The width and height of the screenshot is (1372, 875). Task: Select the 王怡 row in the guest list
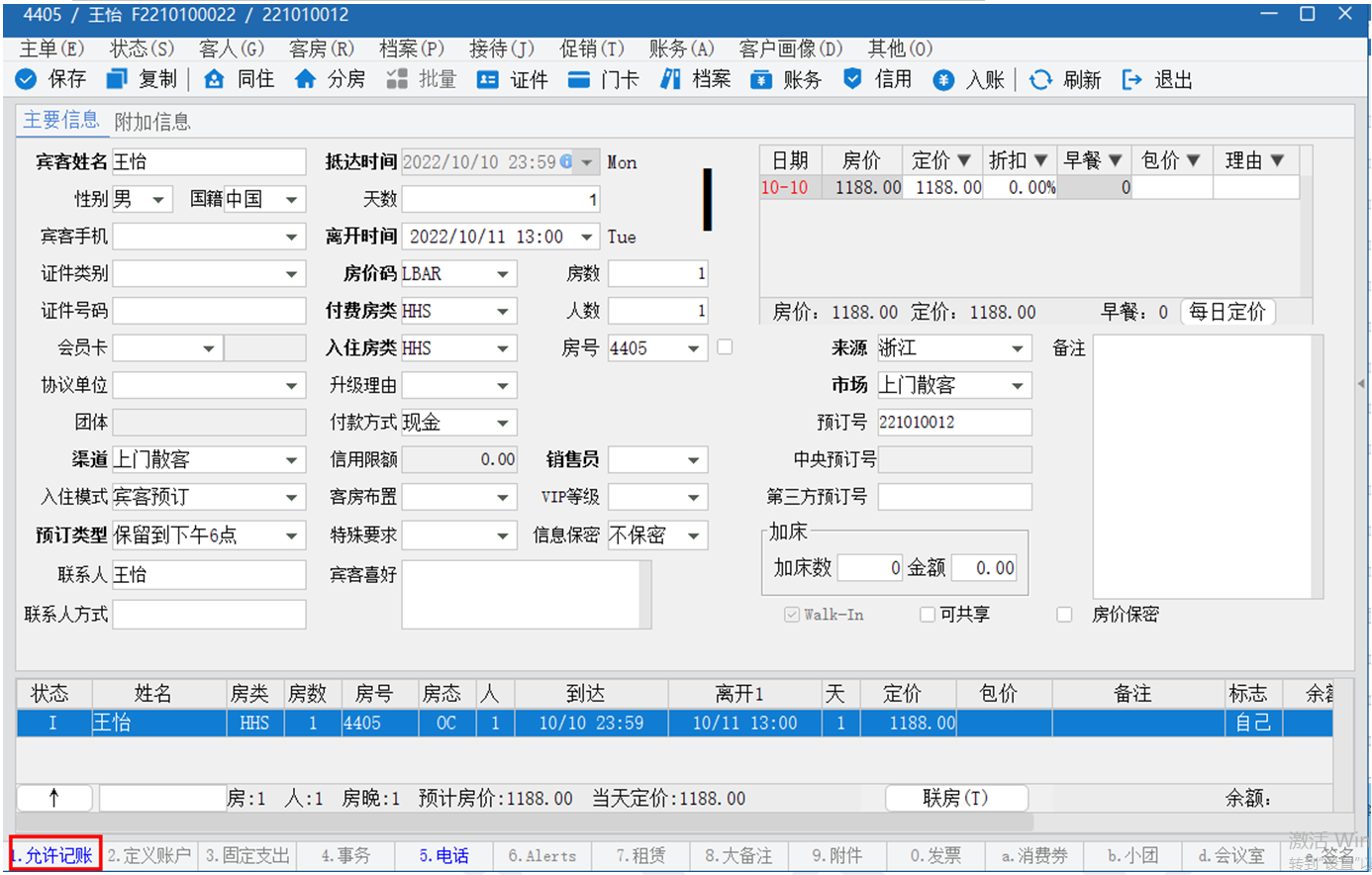[x=674, y=724]
